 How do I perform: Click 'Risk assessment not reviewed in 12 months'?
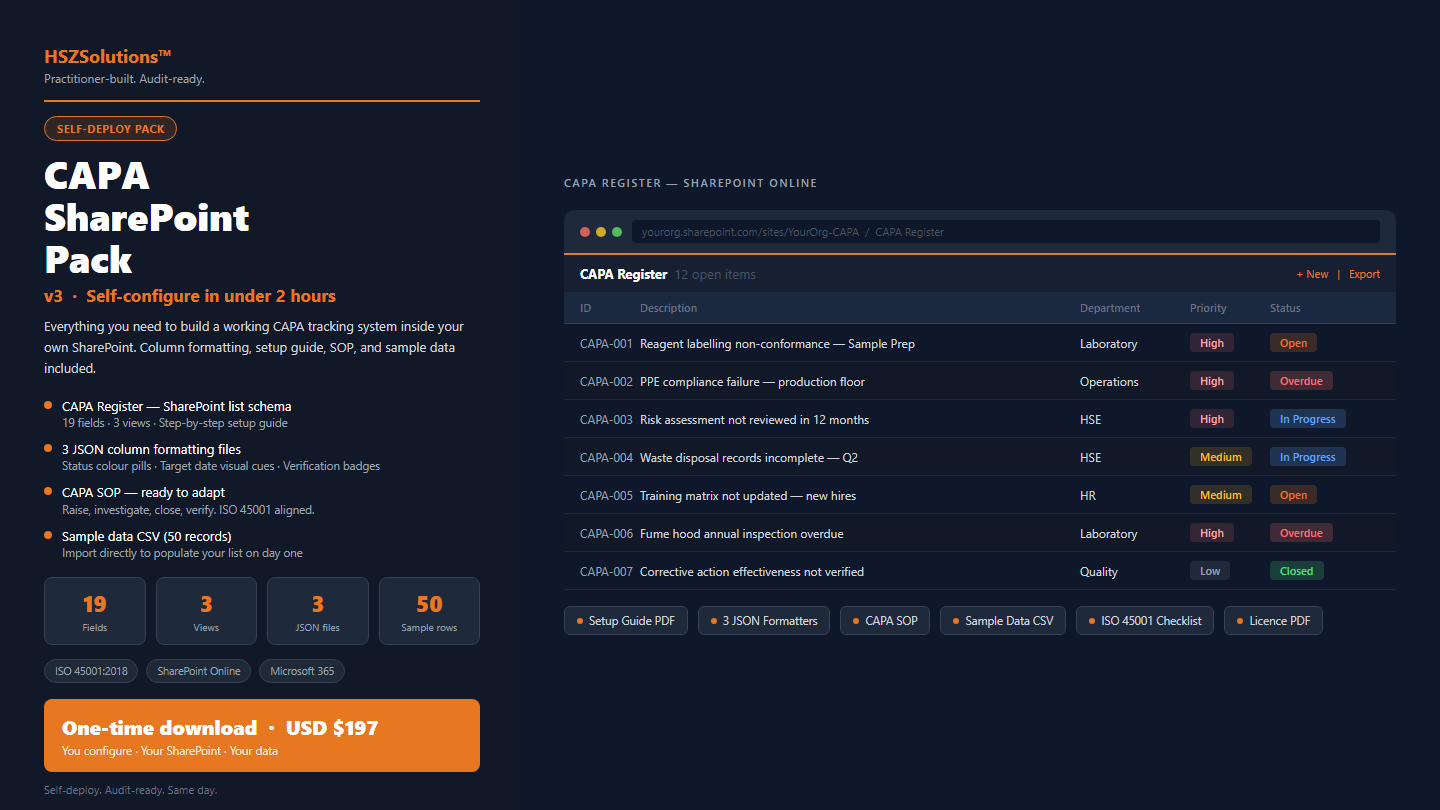[754, 420]
